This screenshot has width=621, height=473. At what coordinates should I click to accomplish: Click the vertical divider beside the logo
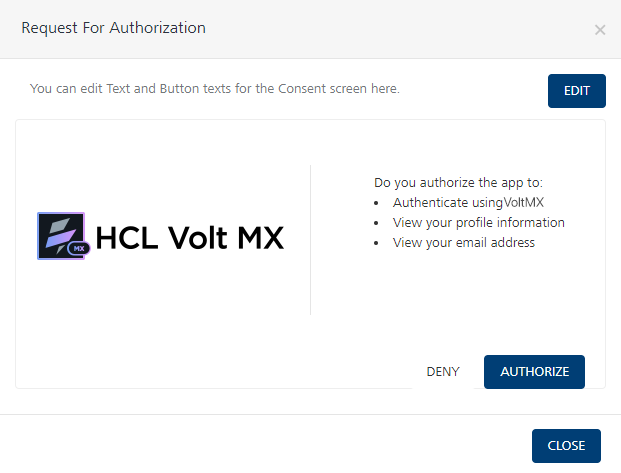coord(311,240)
